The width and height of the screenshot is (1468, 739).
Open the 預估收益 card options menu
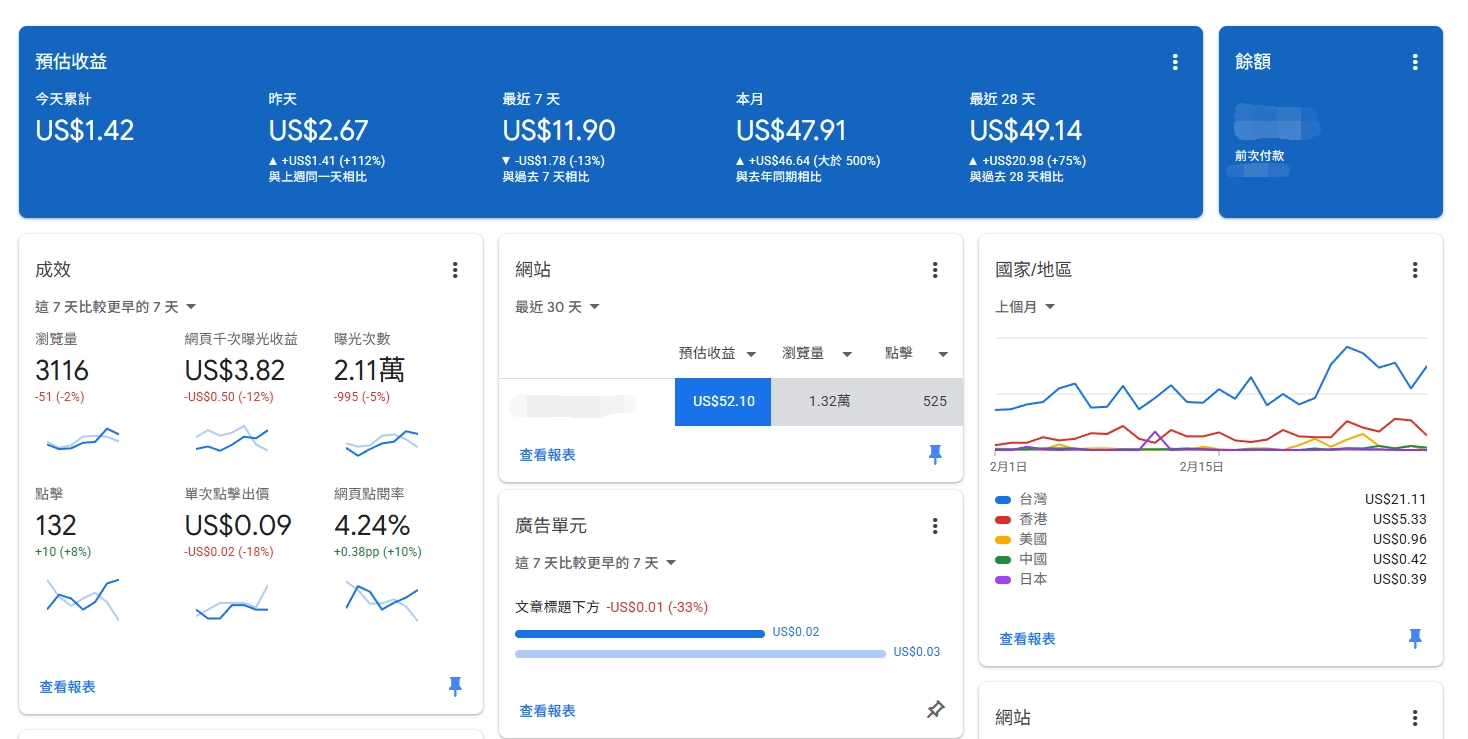point(1174,61)
